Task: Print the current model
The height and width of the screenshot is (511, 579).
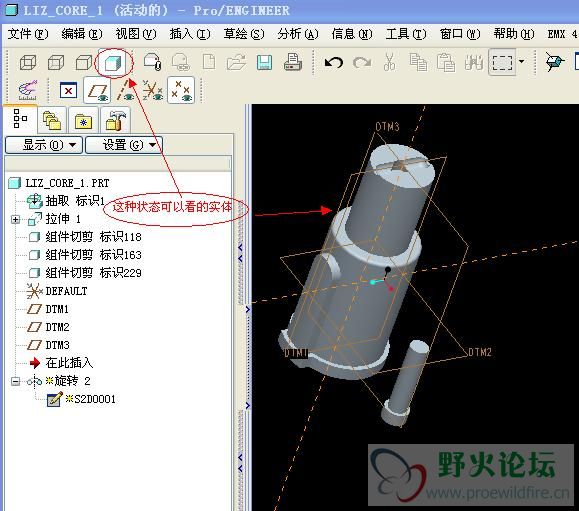Action: pyautogui.click(x=293, y=62)
